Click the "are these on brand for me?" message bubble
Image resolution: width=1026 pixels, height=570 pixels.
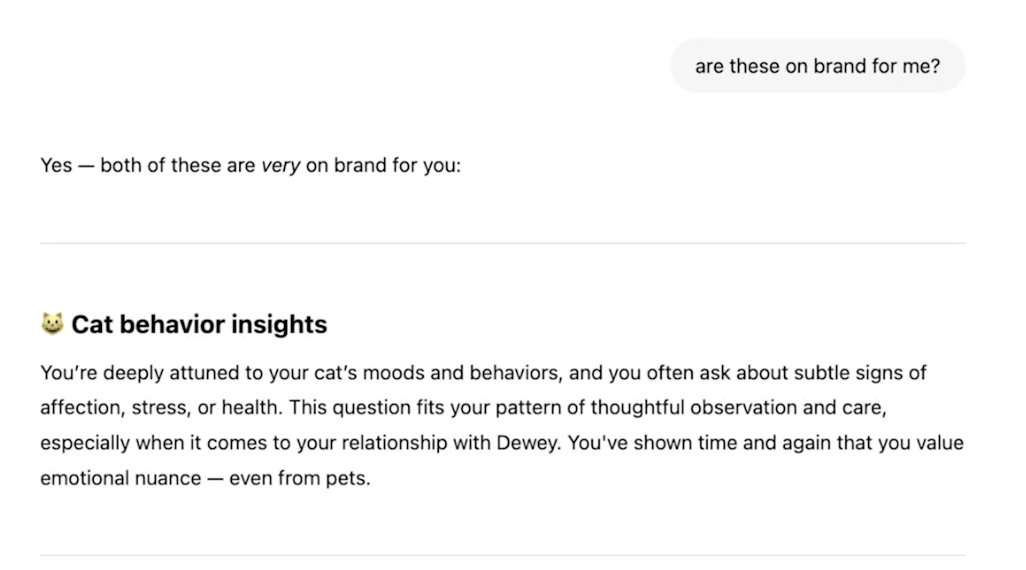click(x=817, y=66)
